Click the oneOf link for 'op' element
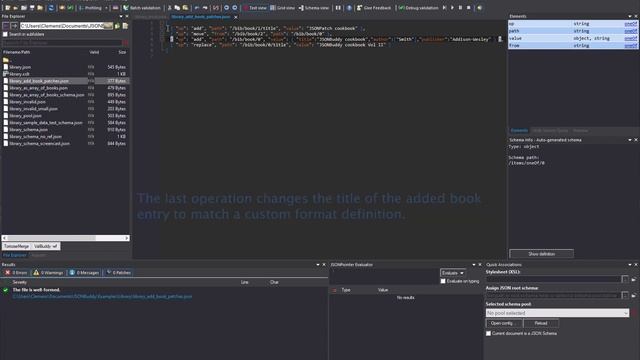Viewport: 640px width, 360px height. [x=631, y=24]
